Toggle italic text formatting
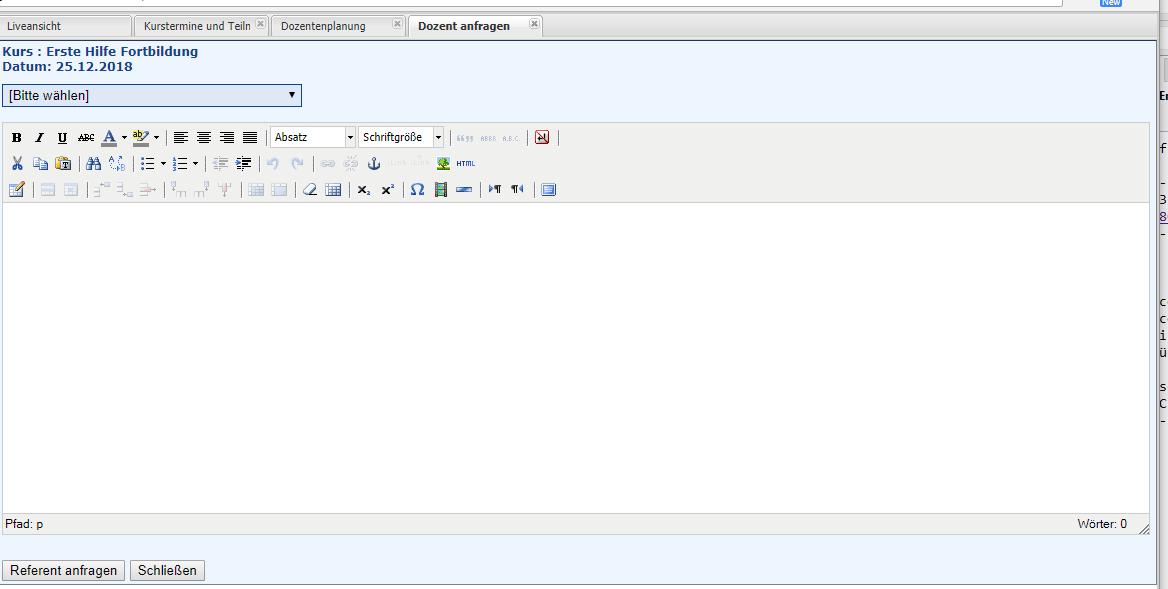 pos(40,138)
